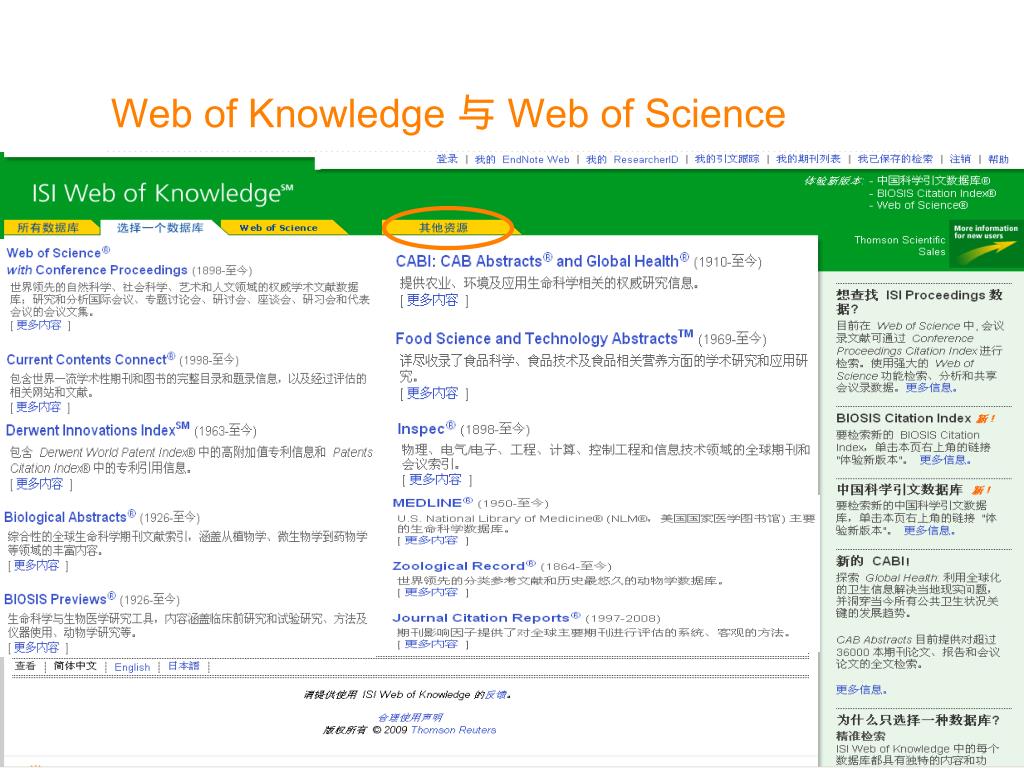Click the 注销 link
1024x768 pixels.
pyautogui.click(x=960, y=159)
